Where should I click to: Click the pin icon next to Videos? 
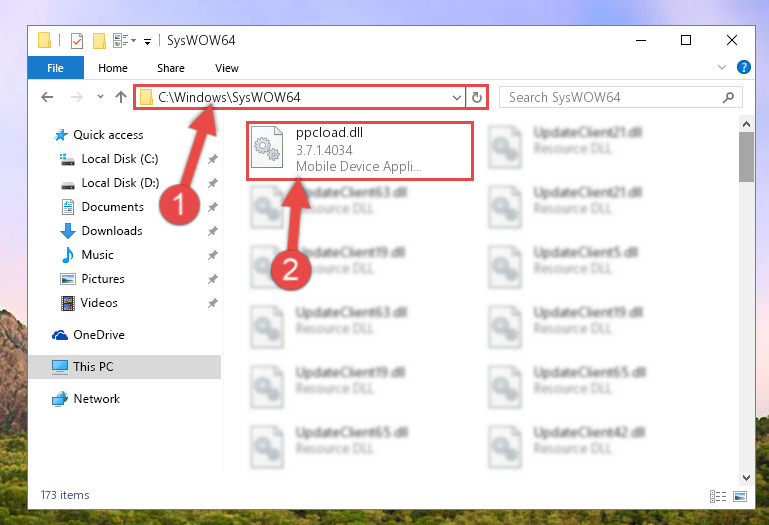click(212, 303)
